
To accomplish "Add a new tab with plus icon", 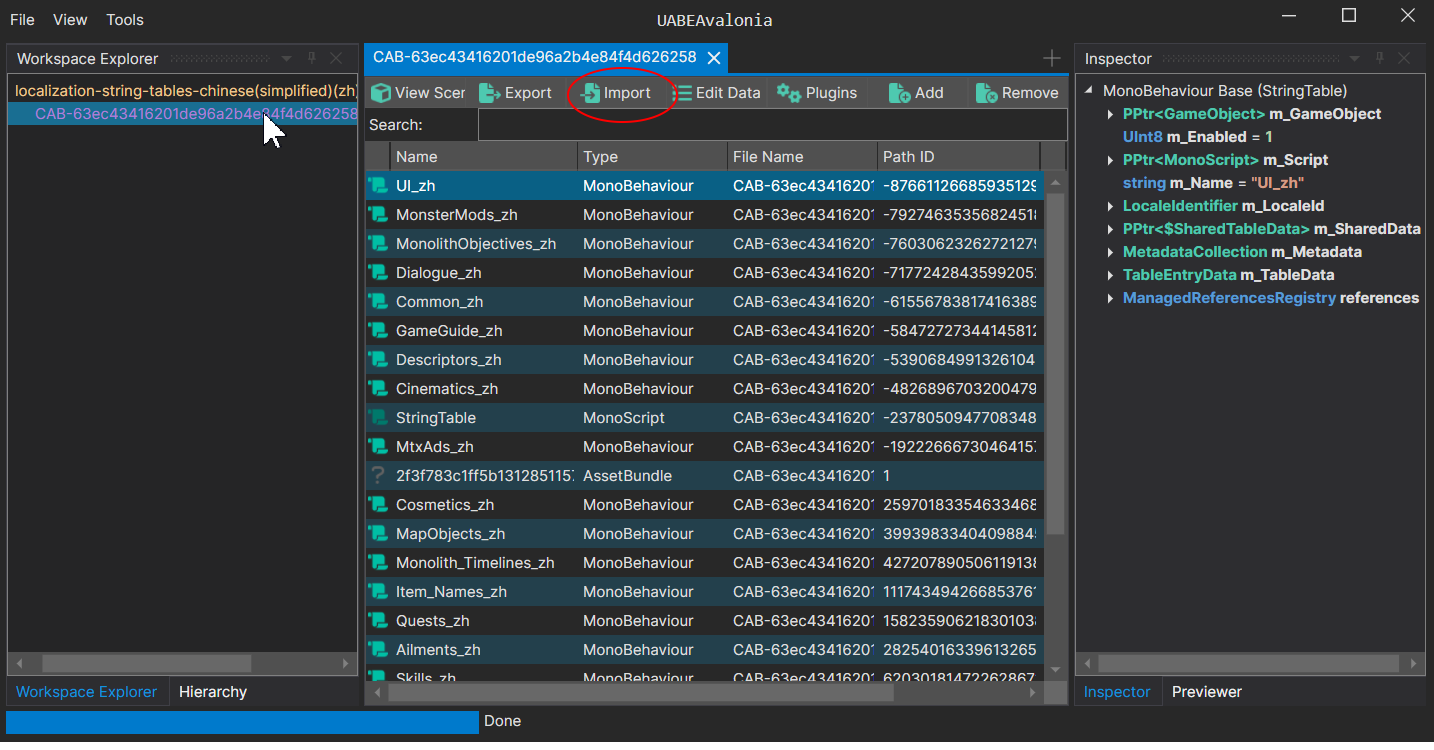I will point(1051,58).
